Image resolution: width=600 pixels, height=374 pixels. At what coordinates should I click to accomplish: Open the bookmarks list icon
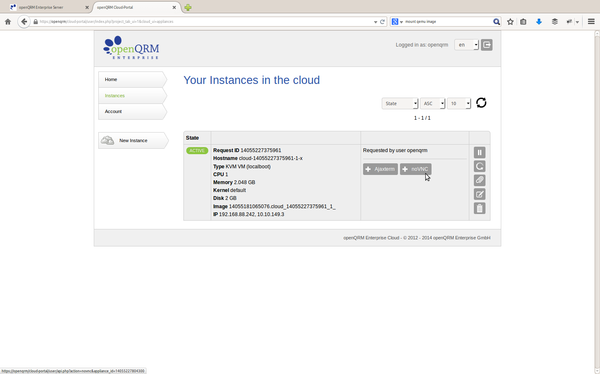pyautogui.click(x=523, y=22)
